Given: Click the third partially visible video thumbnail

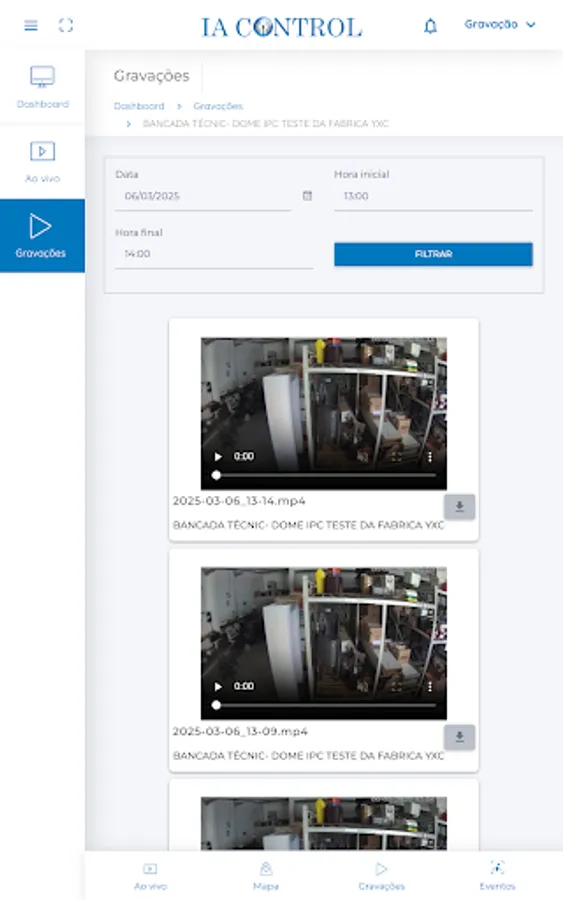Looking at the screenshot, I should click(324, 824).
